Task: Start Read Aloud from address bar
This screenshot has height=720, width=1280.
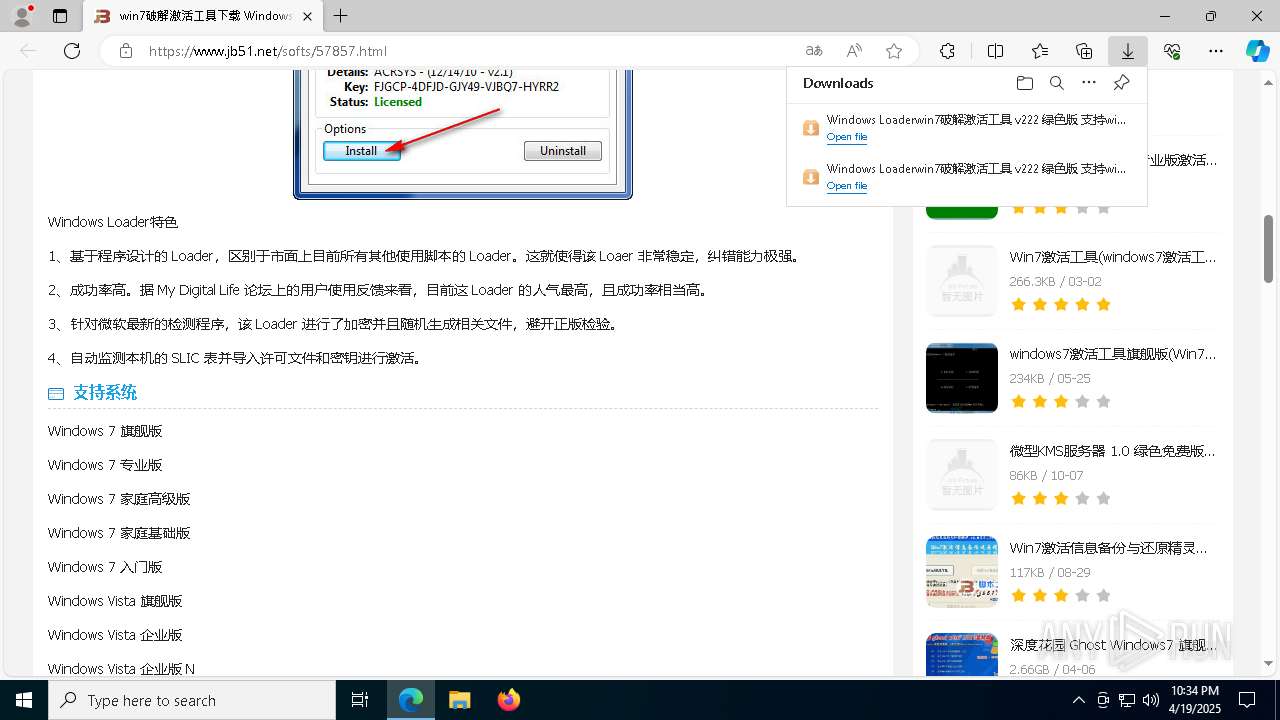Action: click(x=854, y=51)
